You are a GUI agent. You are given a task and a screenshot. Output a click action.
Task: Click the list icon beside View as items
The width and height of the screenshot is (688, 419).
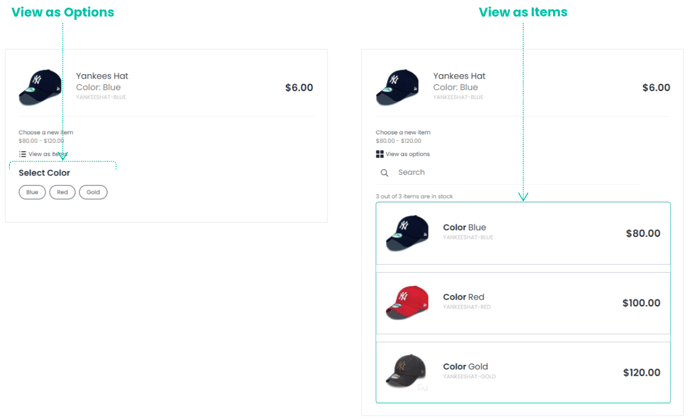point(23,154)
